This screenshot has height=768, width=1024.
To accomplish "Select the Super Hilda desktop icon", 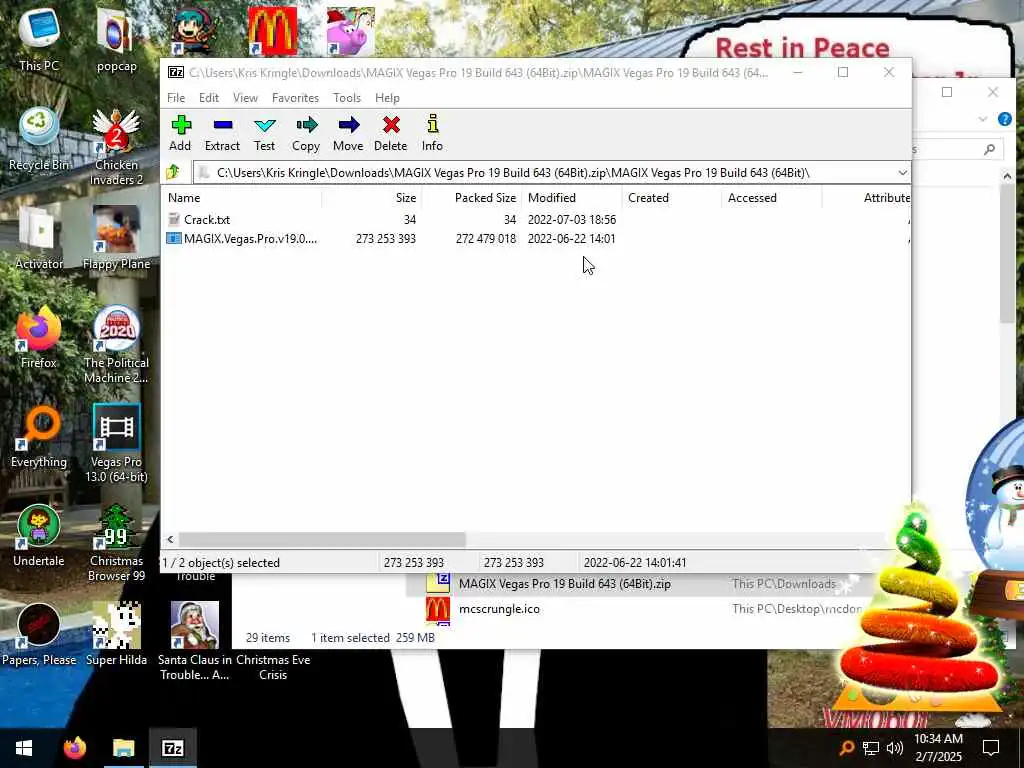I will point(116,635).
